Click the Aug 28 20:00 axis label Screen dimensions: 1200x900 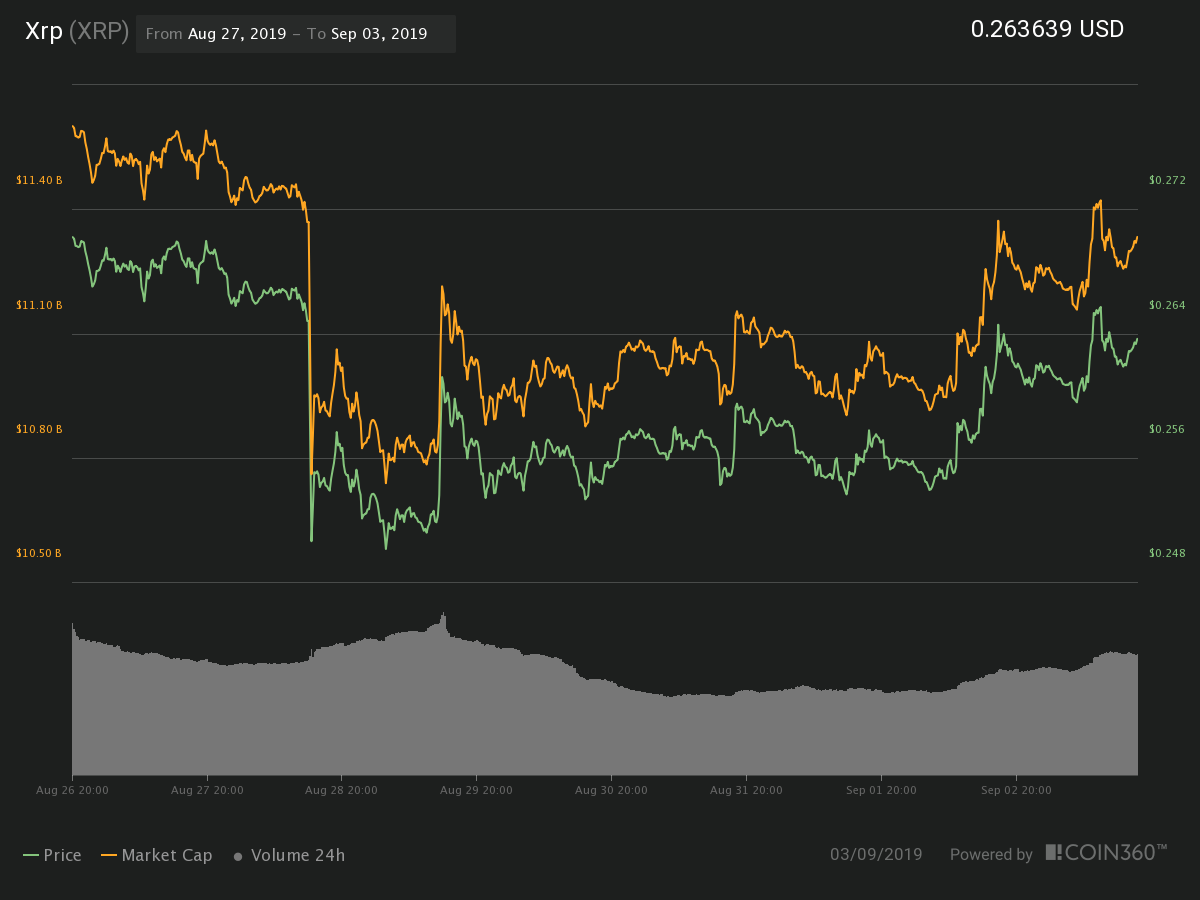point(341,790)
